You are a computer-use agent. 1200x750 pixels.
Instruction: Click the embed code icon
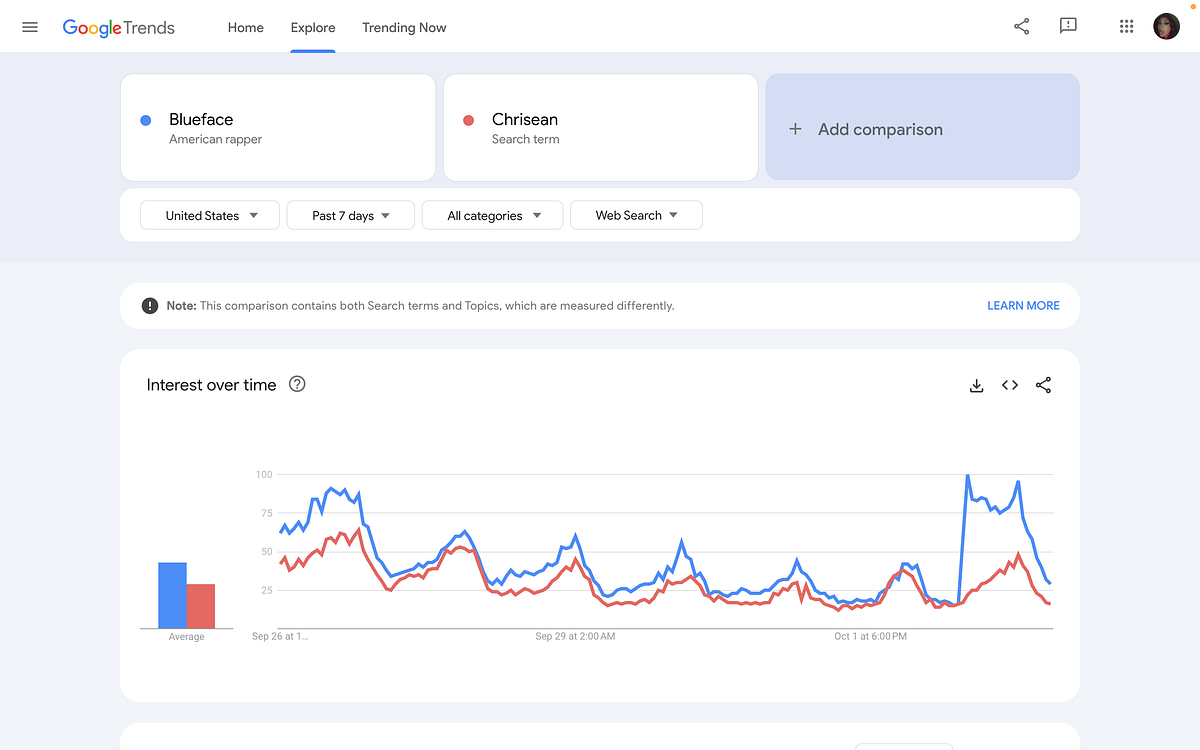click(1010, 385)
